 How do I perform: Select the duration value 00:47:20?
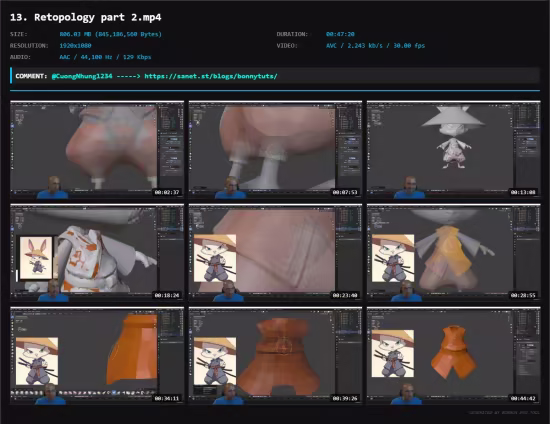tap(340, 34)
